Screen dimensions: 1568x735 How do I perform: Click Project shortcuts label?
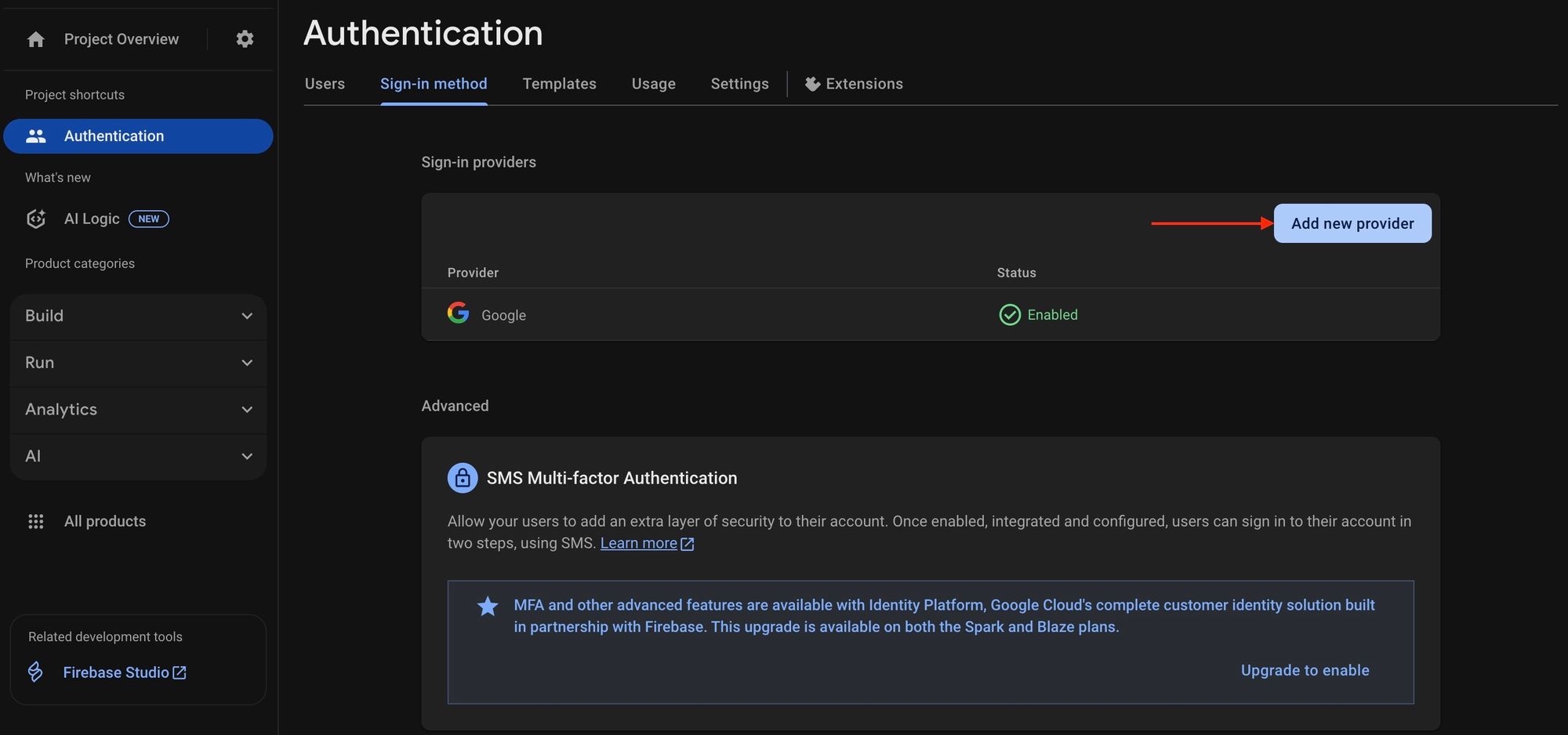pyautogui.click(x=74, y=95)
